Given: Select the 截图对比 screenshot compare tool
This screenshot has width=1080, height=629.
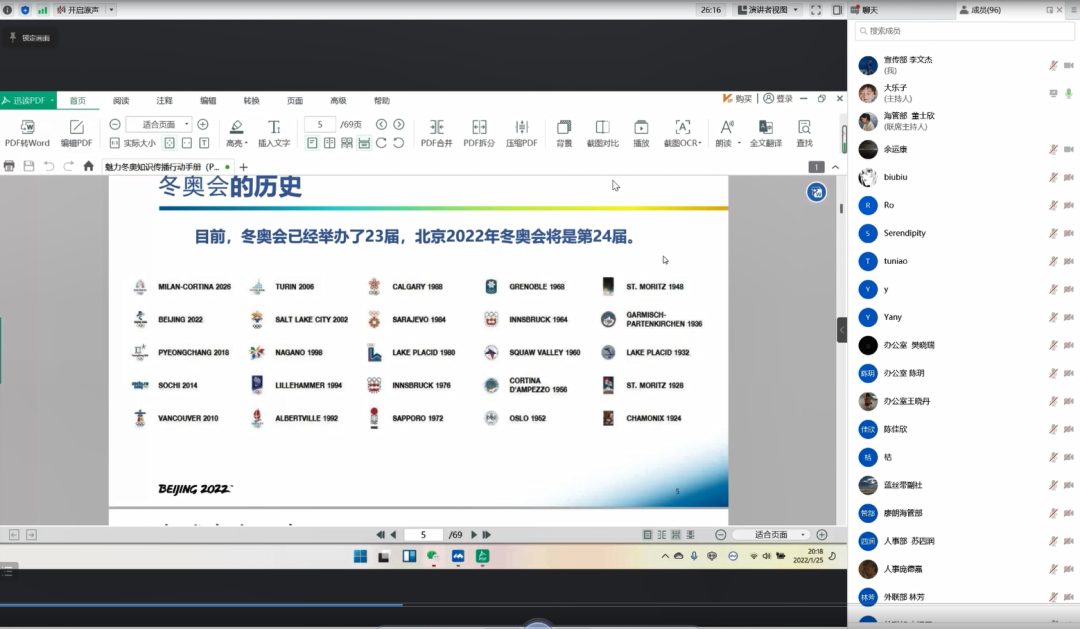Looking at the screenshot, I should [x=603, y=133].
